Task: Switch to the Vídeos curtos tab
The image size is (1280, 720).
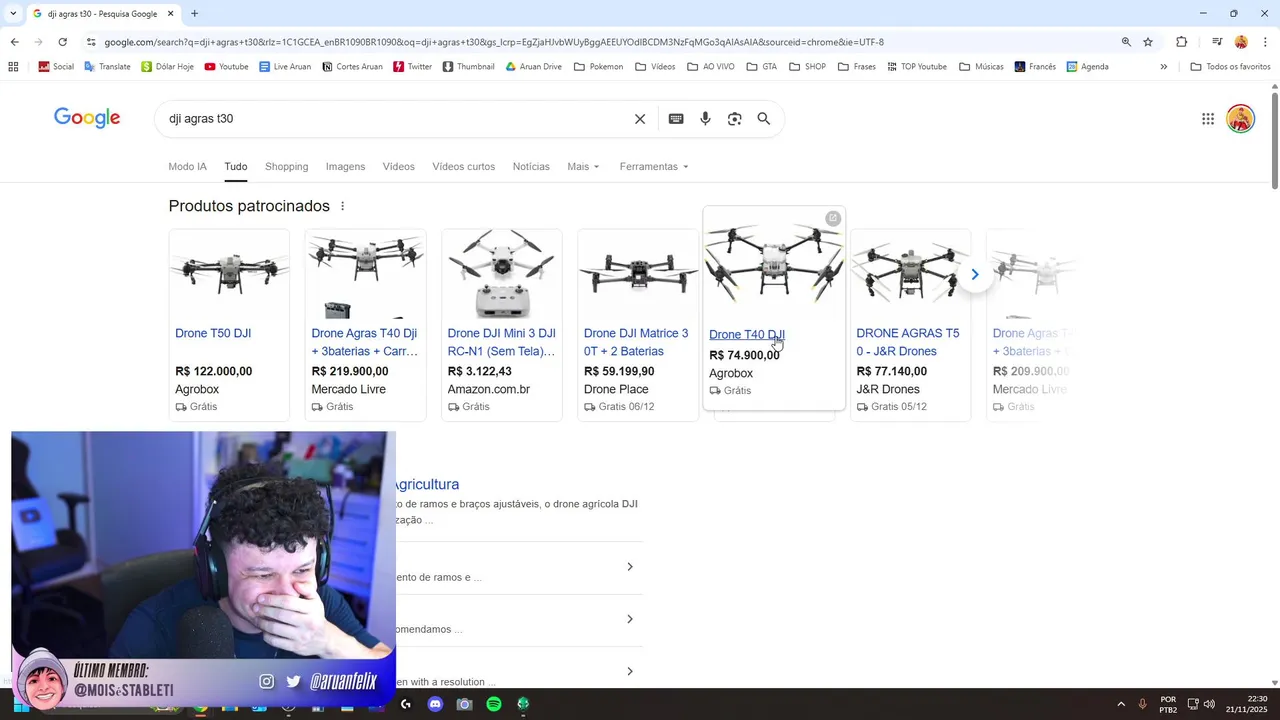Action: (x=463, y=167)
